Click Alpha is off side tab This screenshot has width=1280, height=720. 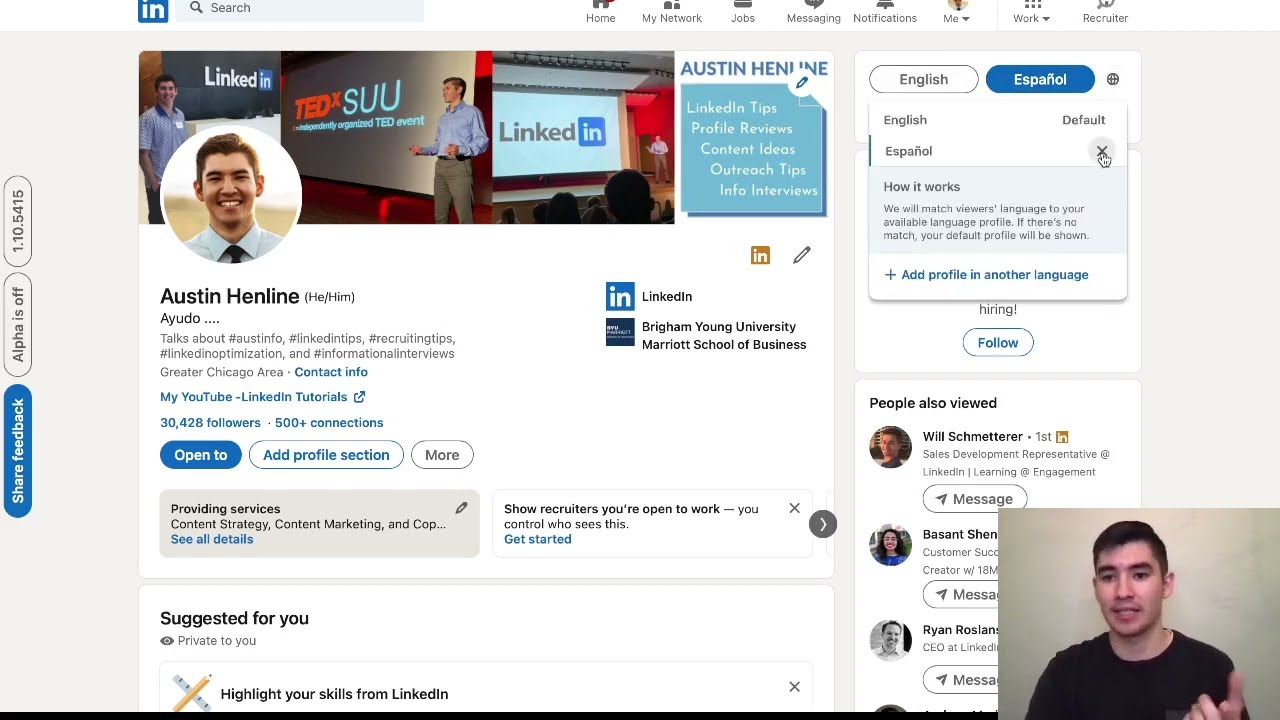click(17, 325)
